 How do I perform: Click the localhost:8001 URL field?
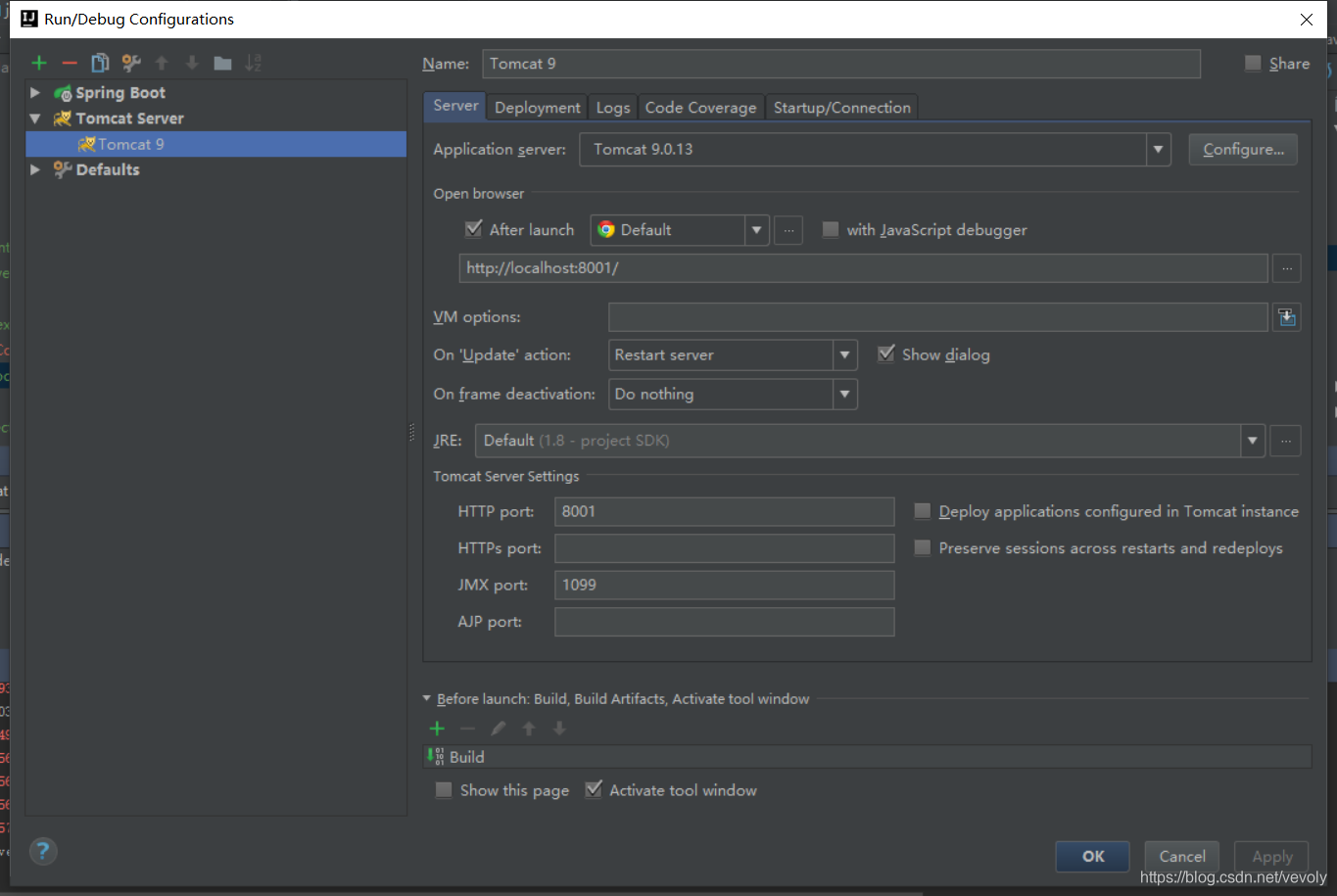coord(864,268)
